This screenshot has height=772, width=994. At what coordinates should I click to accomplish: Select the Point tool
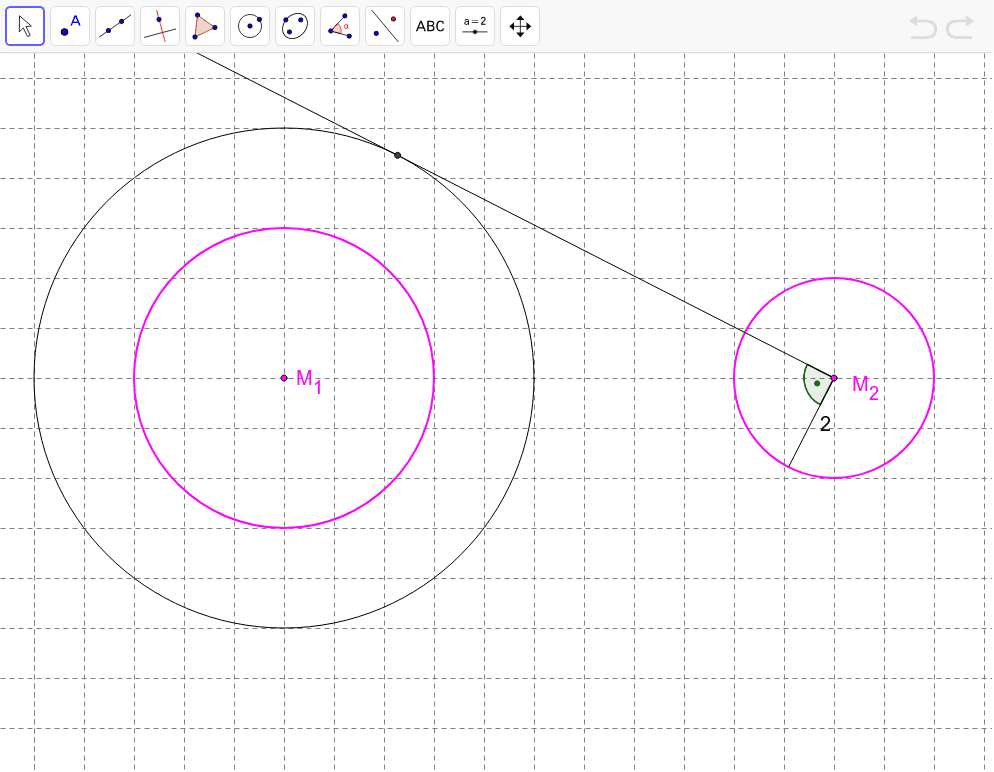pos(70,26)
